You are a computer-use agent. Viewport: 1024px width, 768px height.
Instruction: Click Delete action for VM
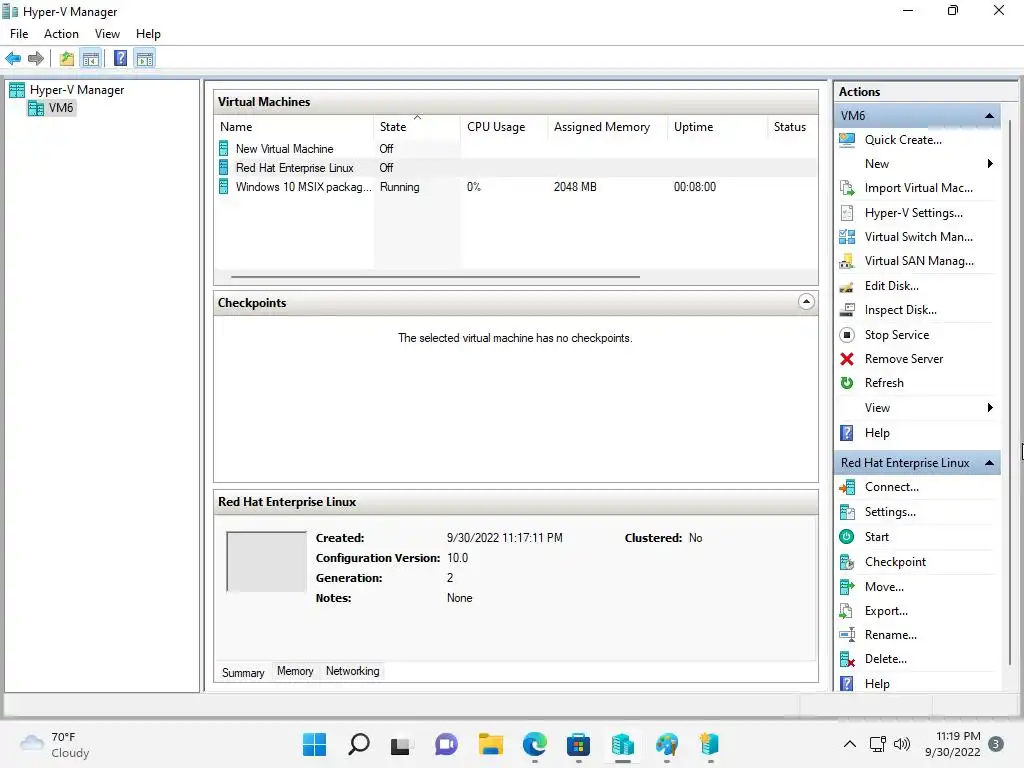(885, 660)
